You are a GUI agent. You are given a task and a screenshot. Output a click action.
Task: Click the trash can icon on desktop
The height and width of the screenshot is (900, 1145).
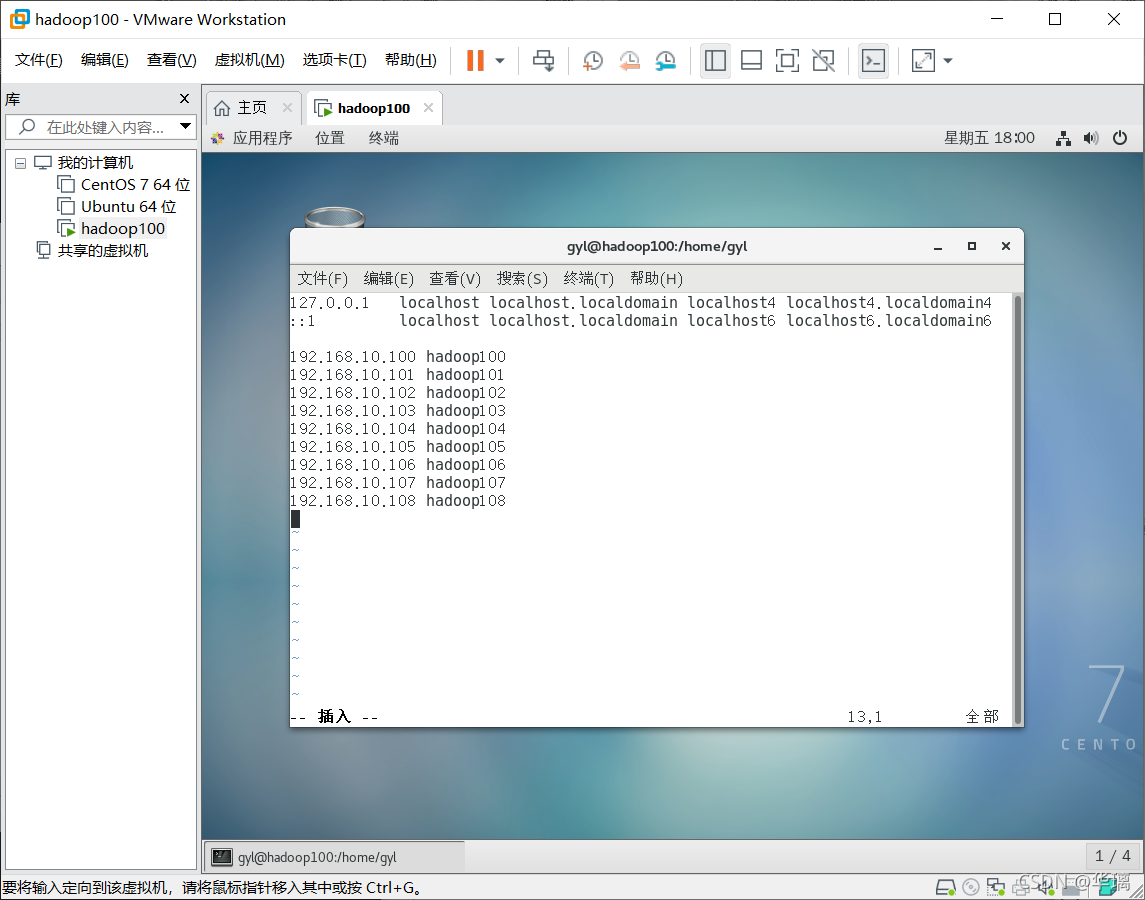point(334,217)
